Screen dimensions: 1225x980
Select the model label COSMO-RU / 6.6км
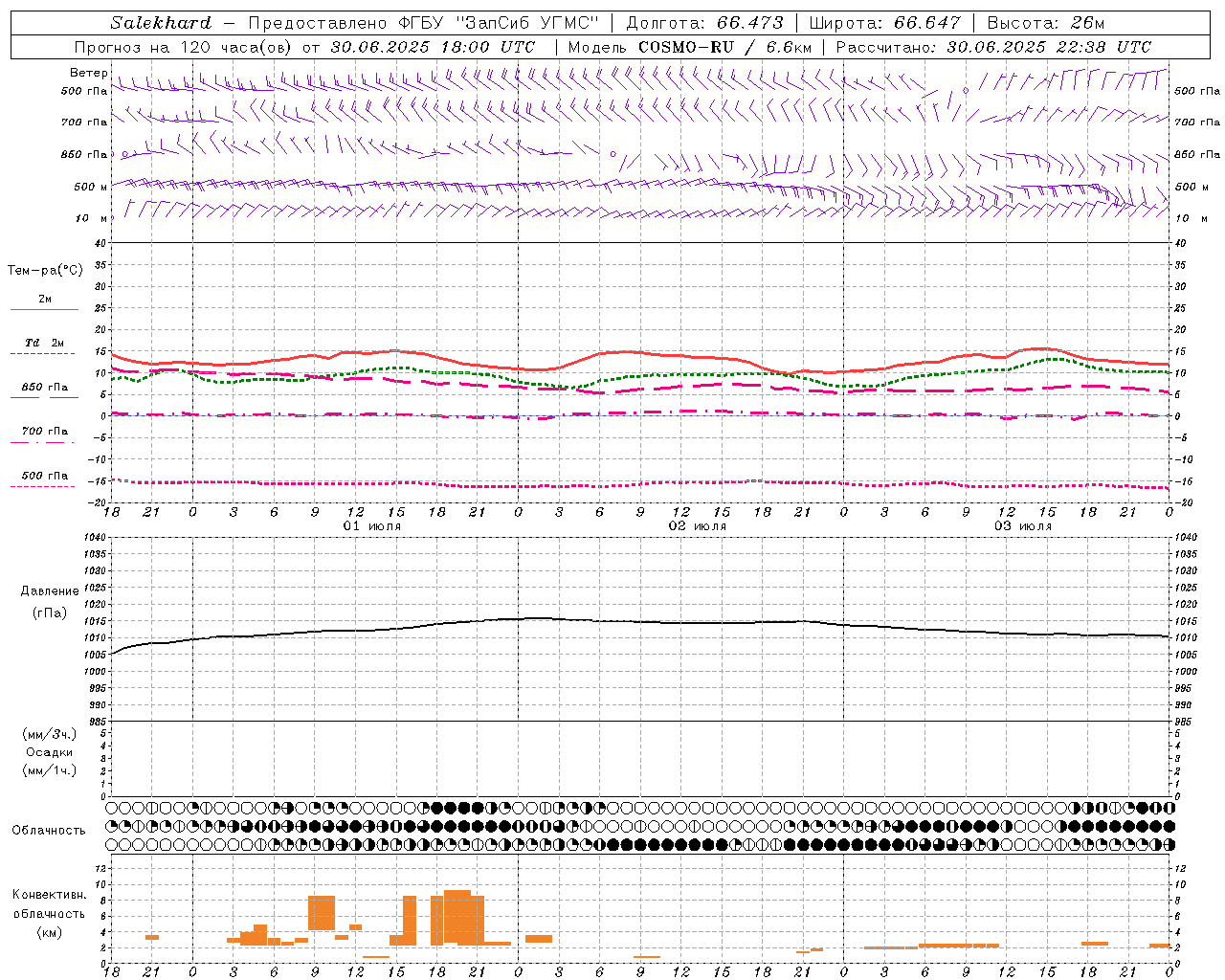pos(724,47)
